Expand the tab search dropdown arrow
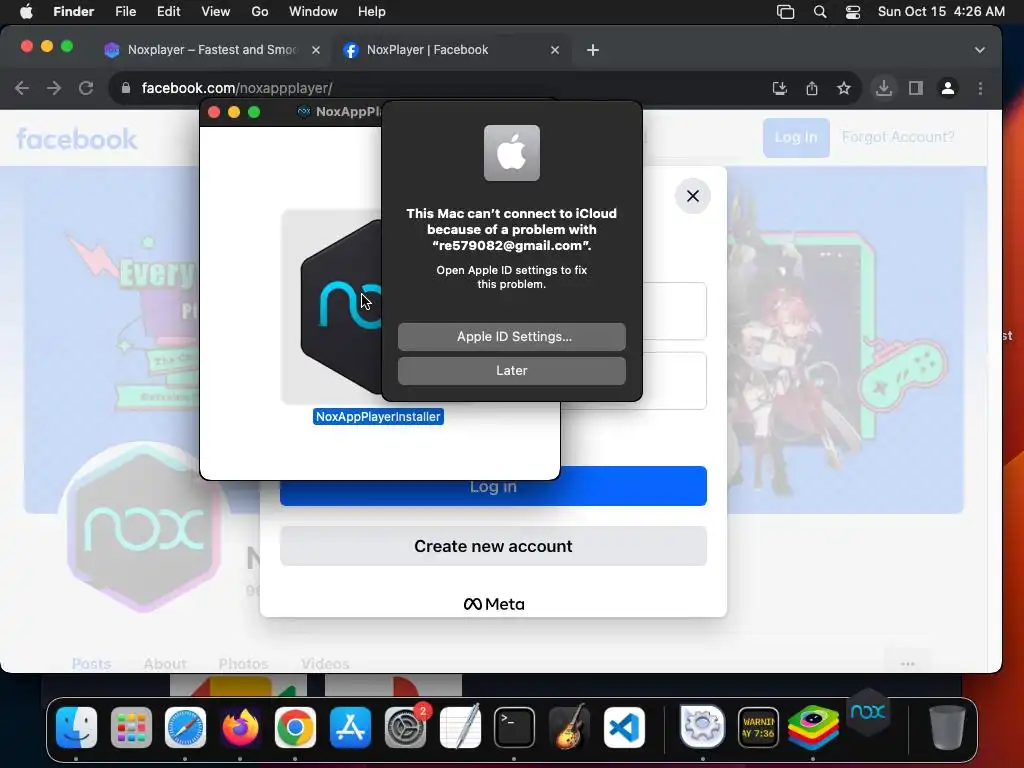 click(980, 50)
